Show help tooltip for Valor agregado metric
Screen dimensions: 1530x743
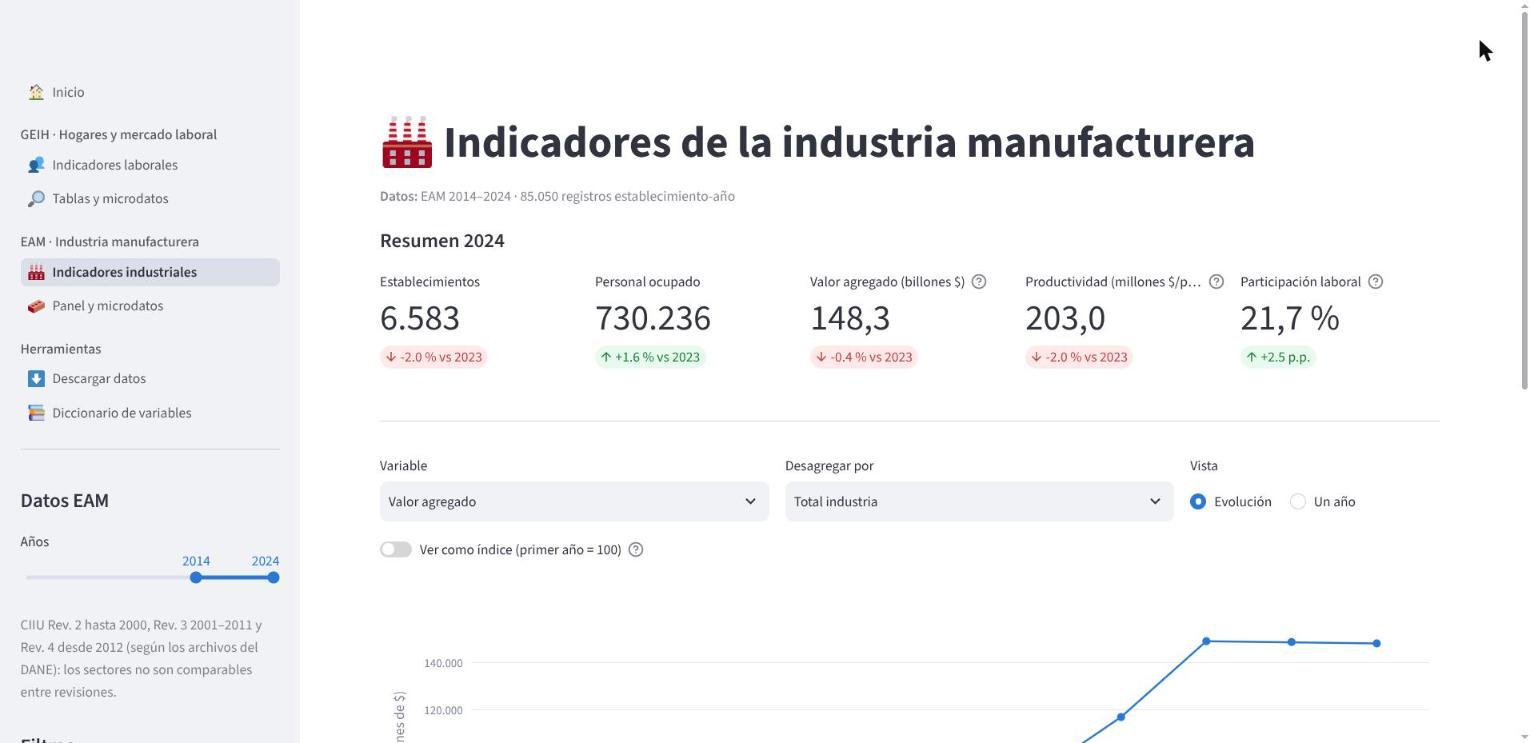(x=979, y=282)
